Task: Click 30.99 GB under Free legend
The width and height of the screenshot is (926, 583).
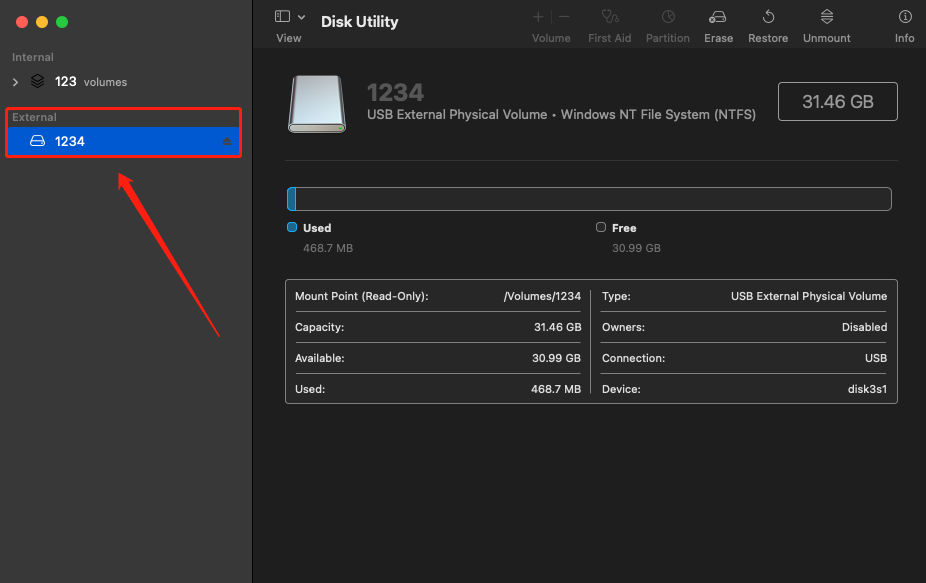Action: (x=636, y=248)
